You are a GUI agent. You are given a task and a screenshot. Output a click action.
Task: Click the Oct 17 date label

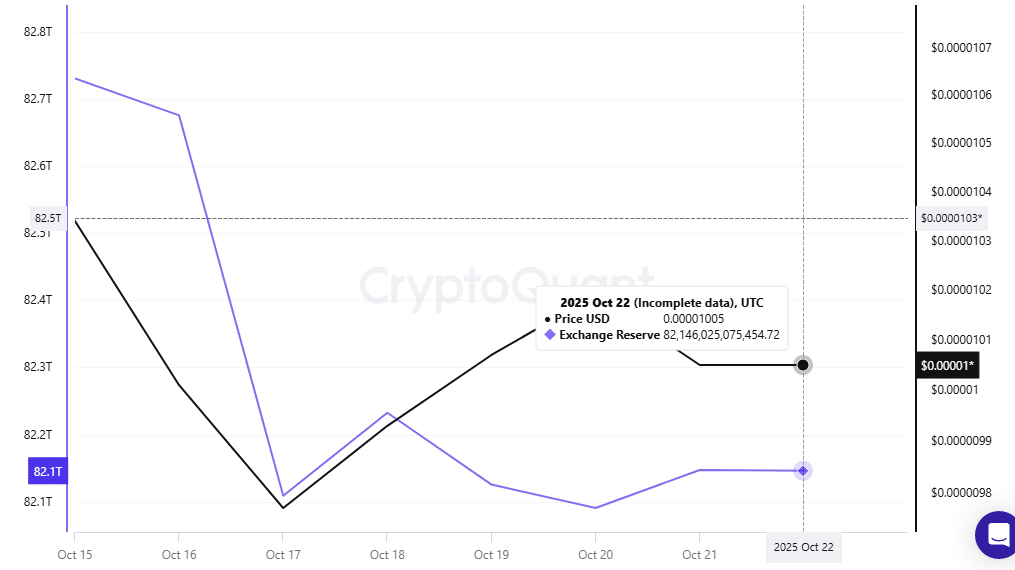pos(283,554)
